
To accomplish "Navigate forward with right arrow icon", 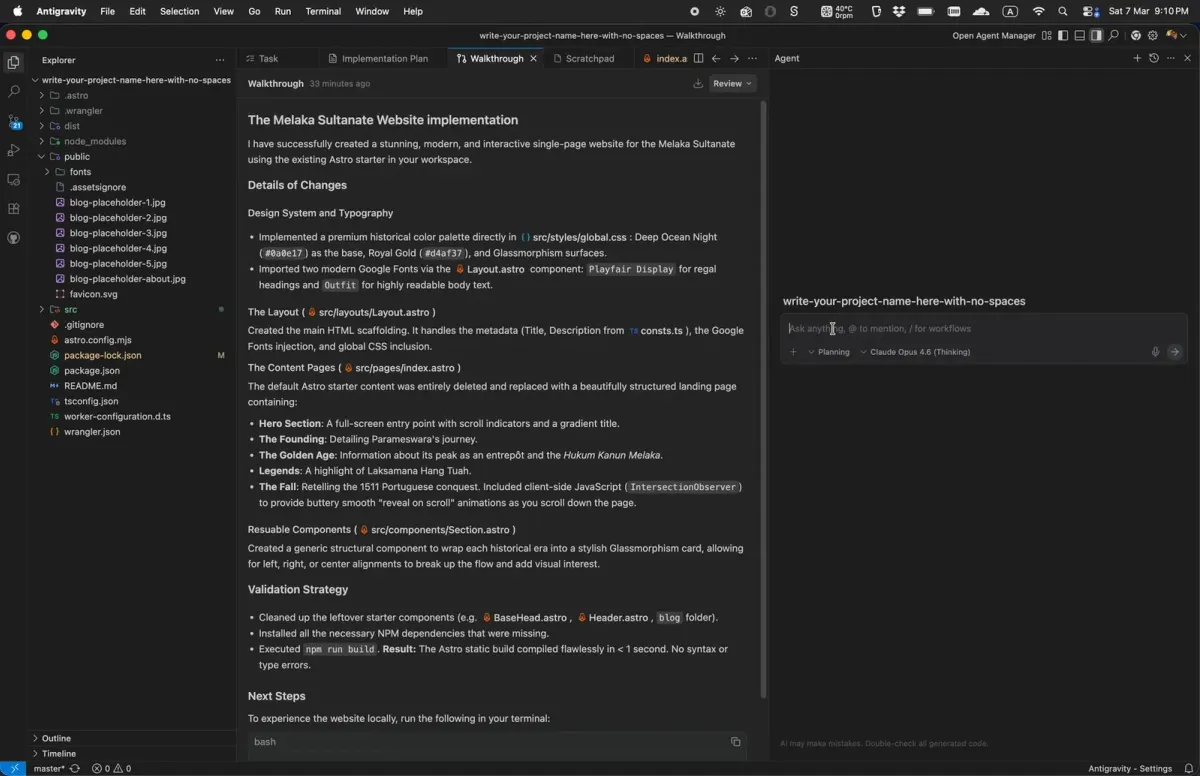I will coord(734,58).
